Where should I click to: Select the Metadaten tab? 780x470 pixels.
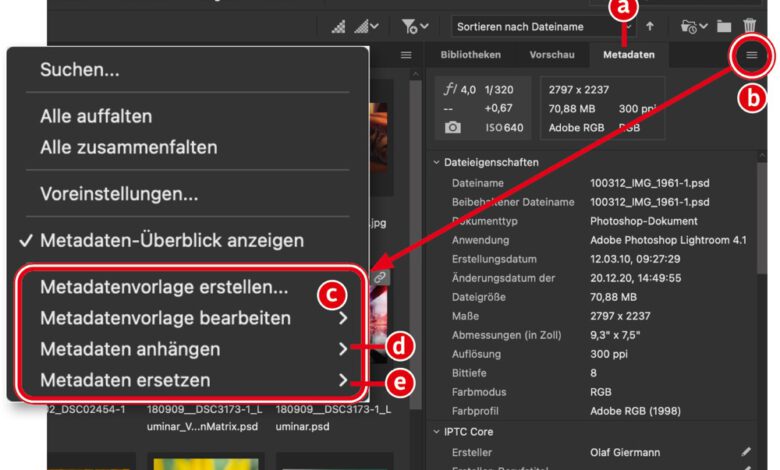629,55
